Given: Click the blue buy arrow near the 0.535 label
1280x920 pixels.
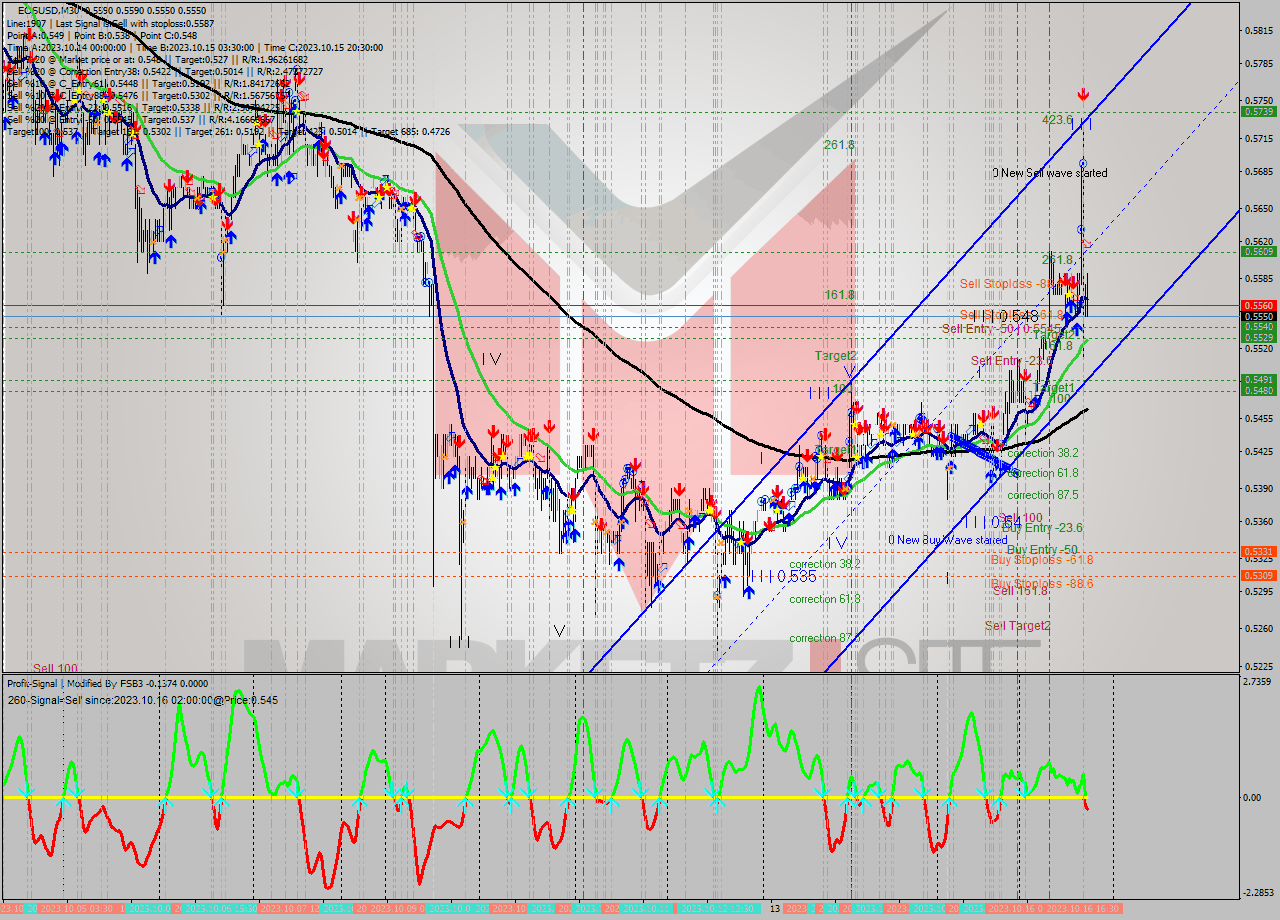Looking at the screenshot, I should (749, 590).
